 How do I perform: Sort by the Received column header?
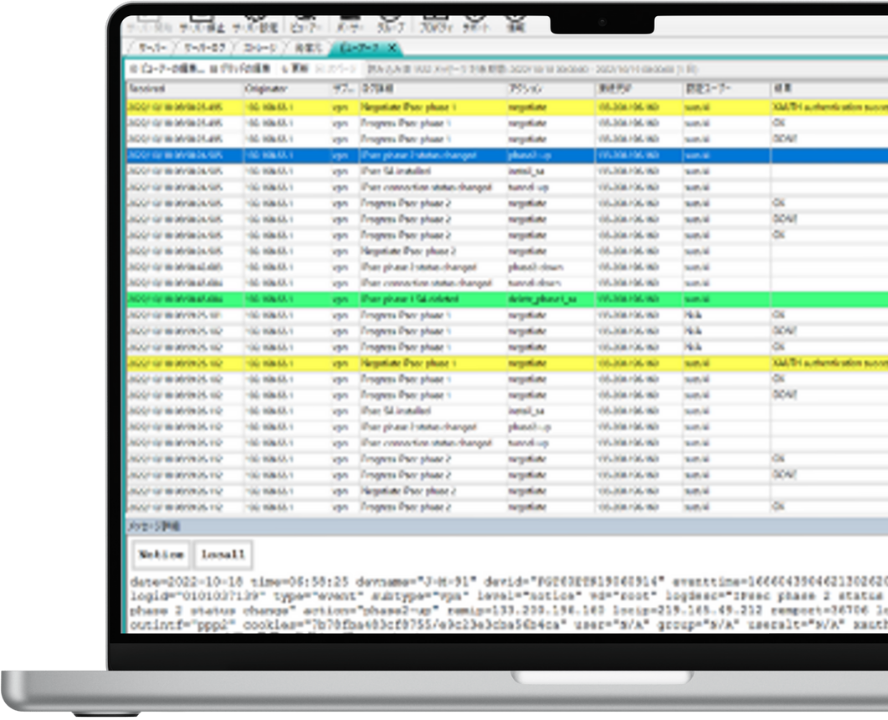(x=184, y=89)
